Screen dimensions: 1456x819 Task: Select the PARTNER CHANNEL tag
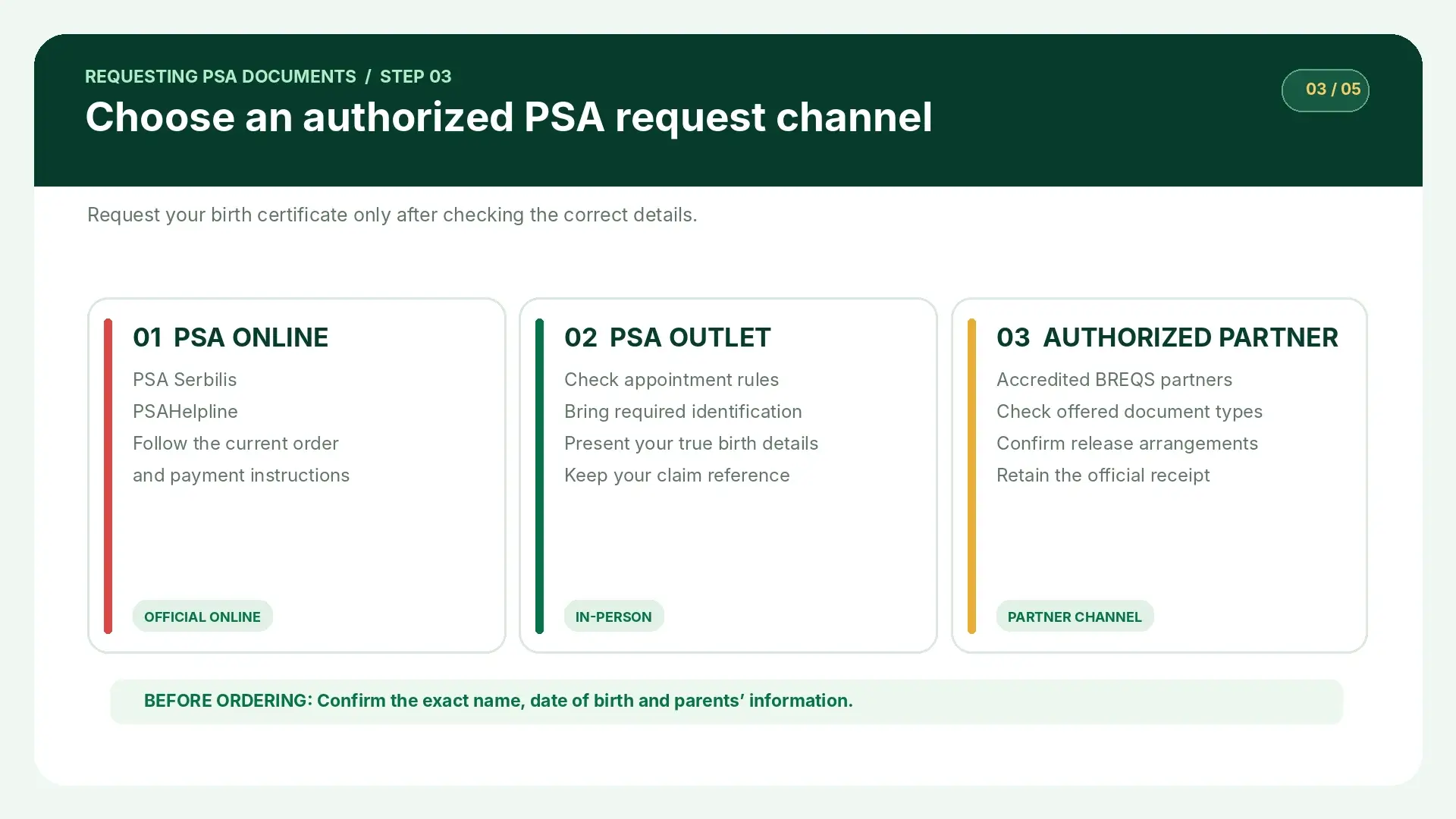(1075, 616)
